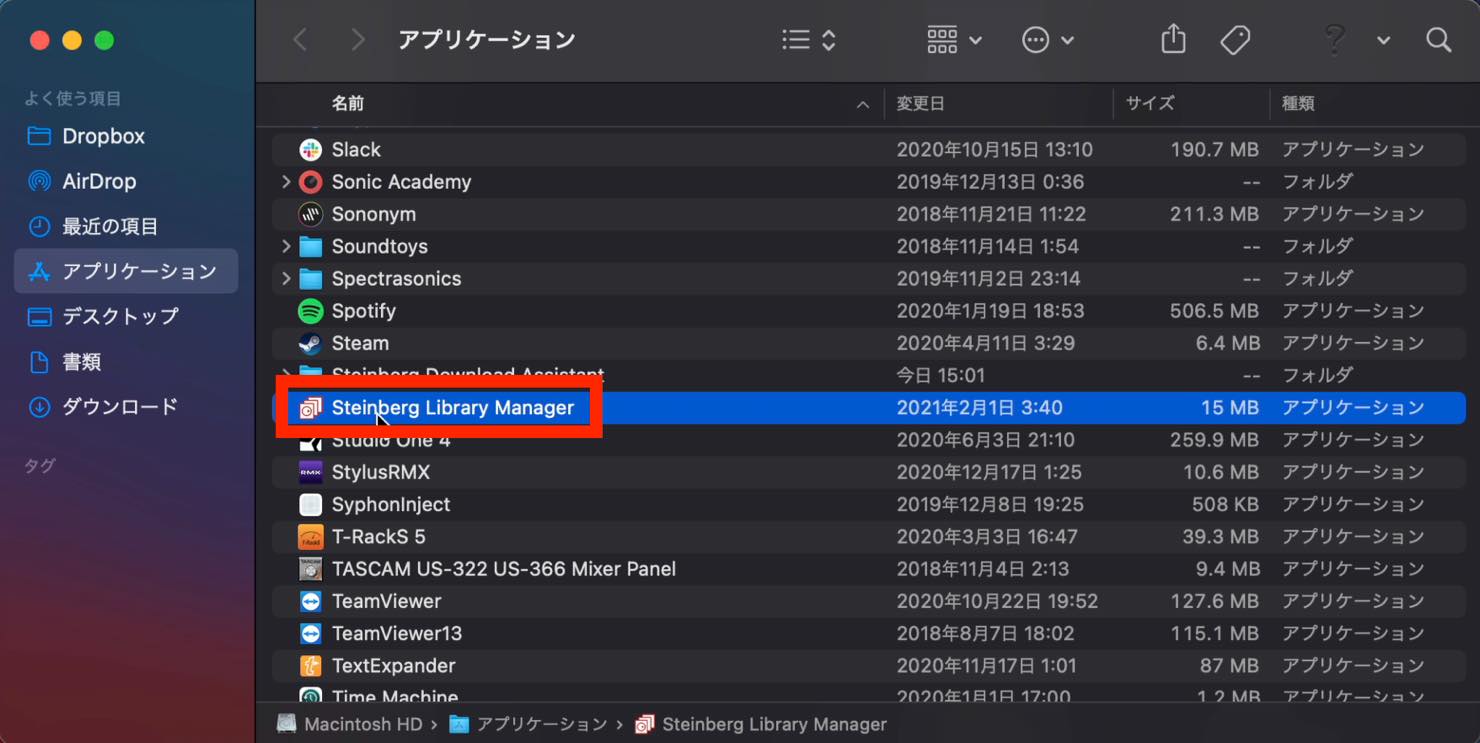Click Macintosh HD in the path bar
This screenshot has height=743, width=1480.
(349, 724)
